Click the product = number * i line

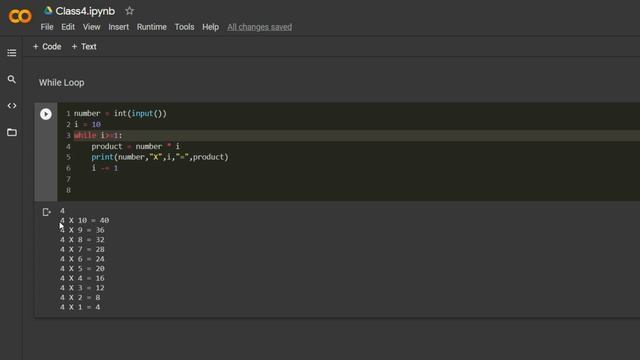tap(136, 146)
